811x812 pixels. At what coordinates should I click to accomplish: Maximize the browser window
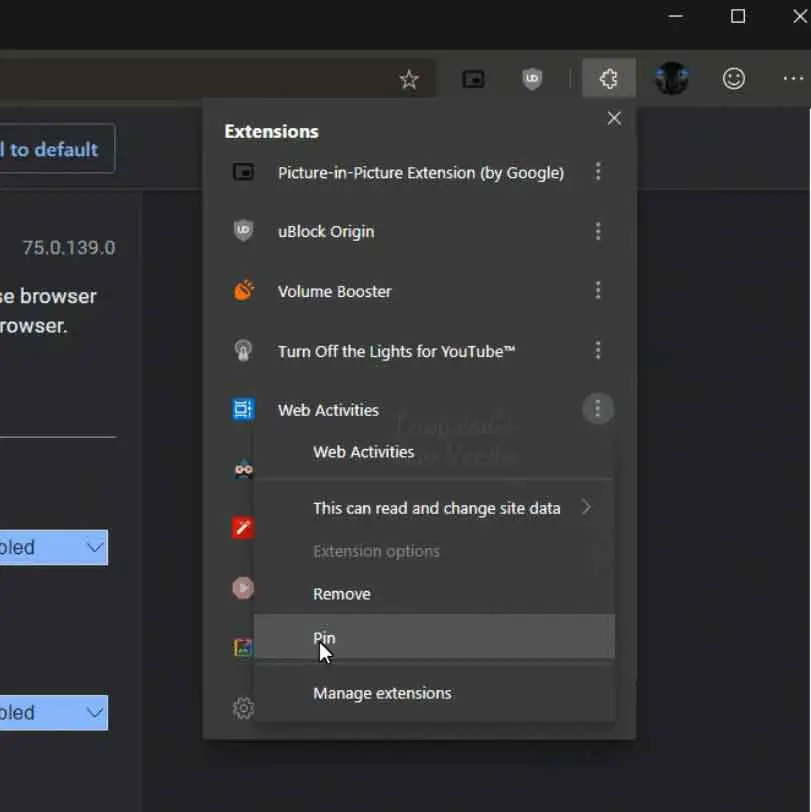tap(737, 16)
